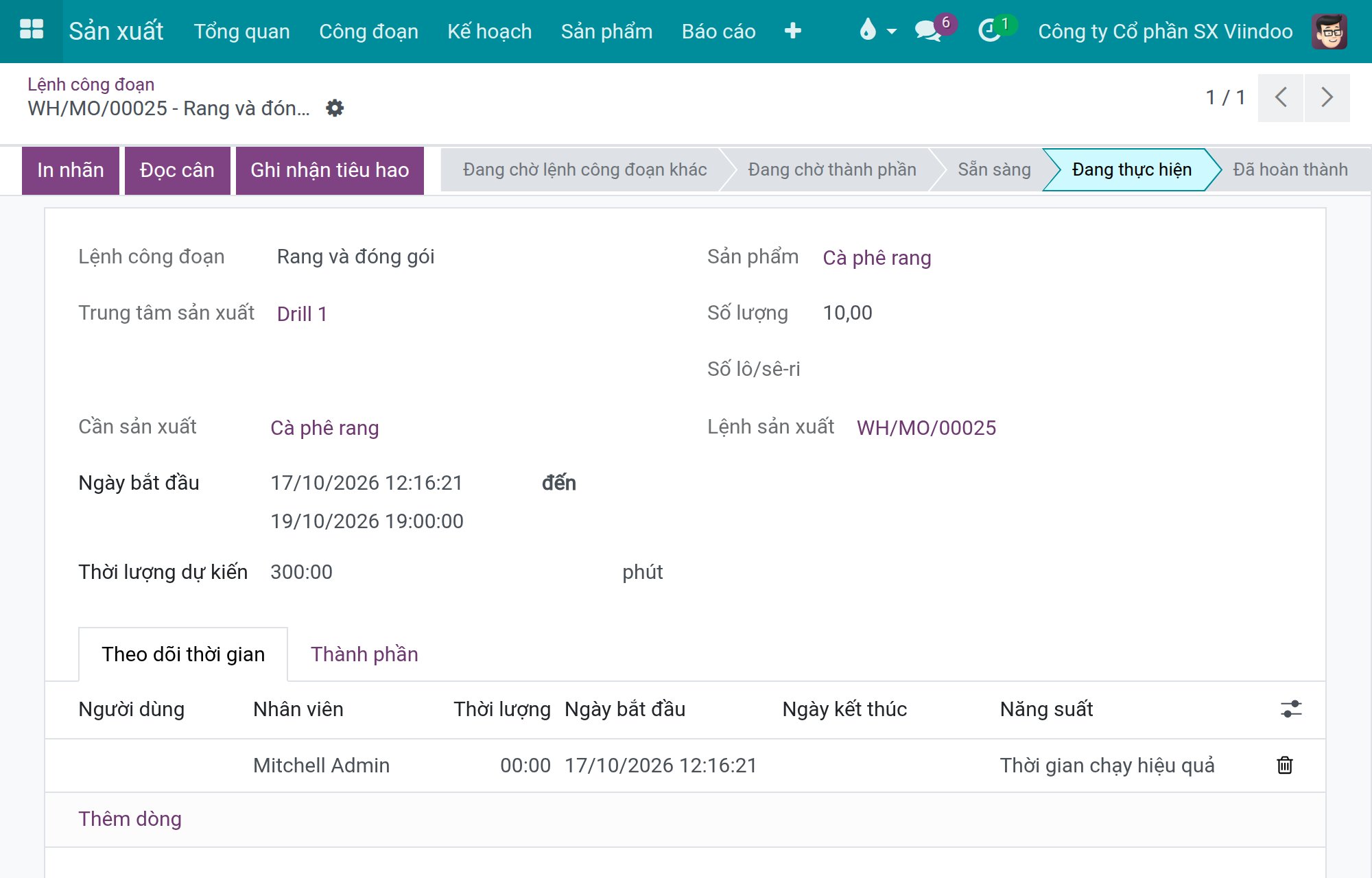Open the Báo cáo menu
The height and width of the screenshot is (878, 1372).
click(718, 31)
